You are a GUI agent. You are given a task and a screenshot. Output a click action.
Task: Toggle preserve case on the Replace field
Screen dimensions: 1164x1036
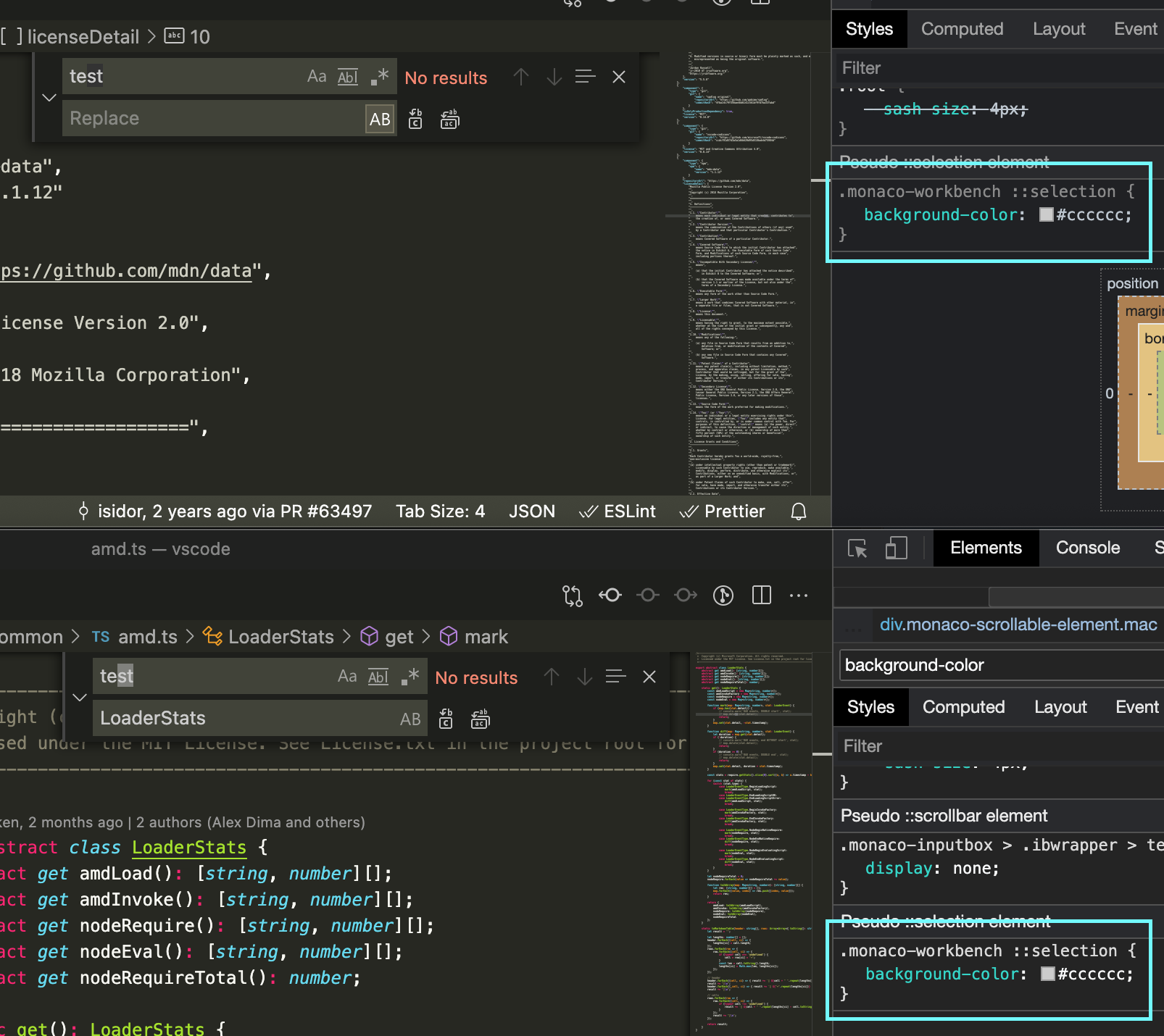[x=380, y=119]
